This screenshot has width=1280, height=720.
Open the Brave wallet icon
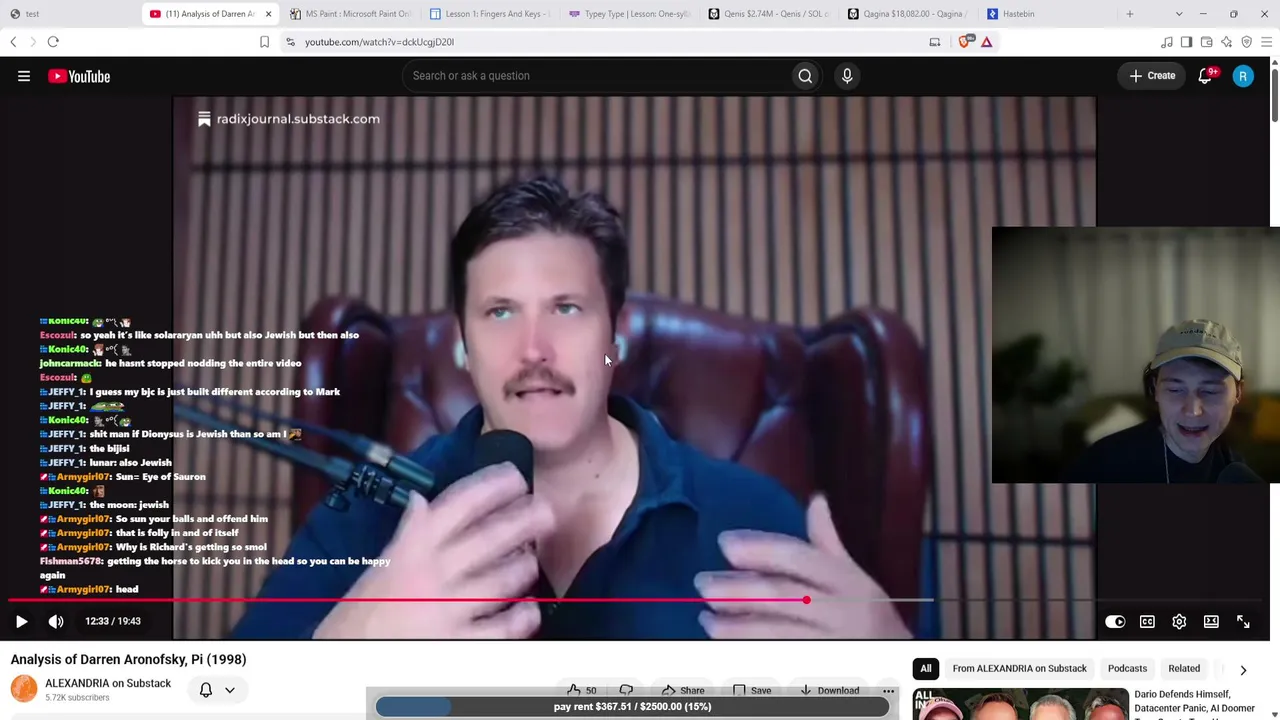pos(1206,42)
